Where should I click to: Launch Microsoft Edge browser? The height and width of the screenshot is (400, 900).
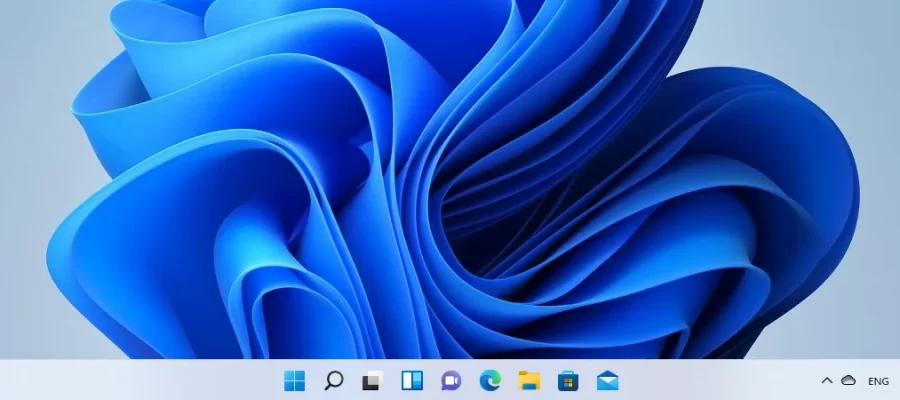pos(490,380)
